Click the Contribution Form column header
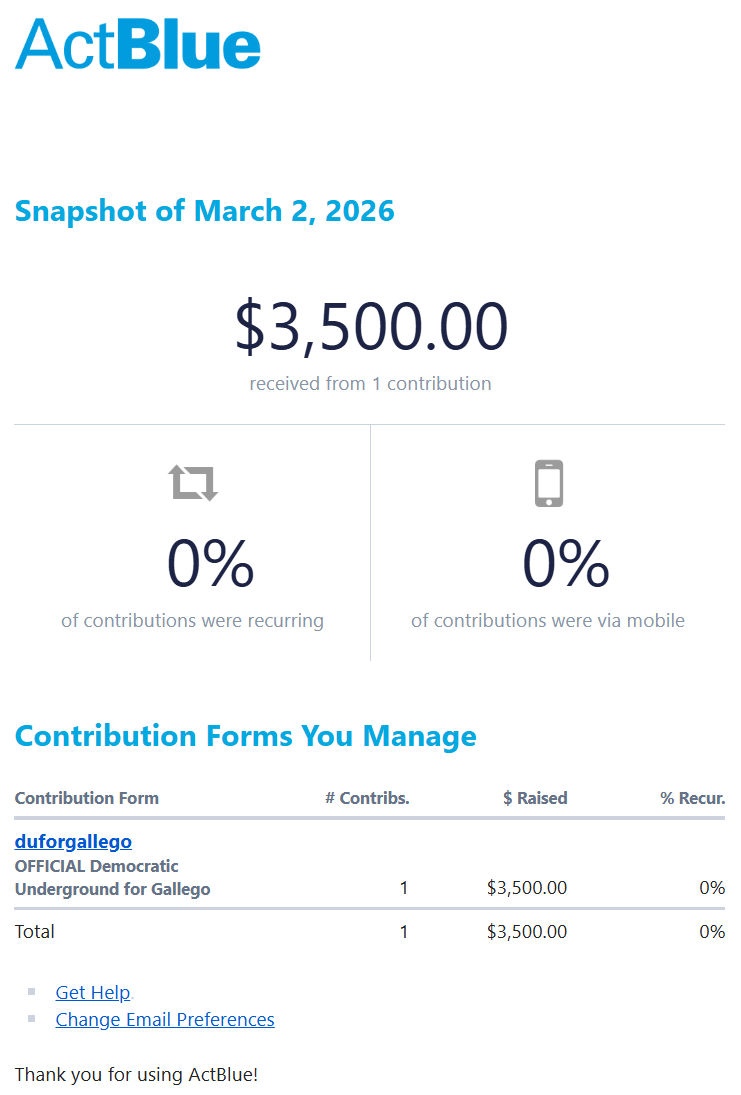Viewport: 741px width, 1095px height. (x=87, y=798)
